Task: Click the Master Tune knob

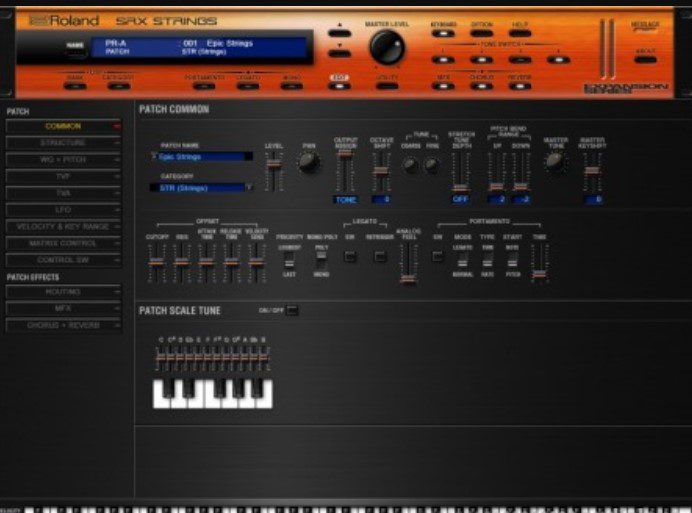Action: click(x=554, y=162)
